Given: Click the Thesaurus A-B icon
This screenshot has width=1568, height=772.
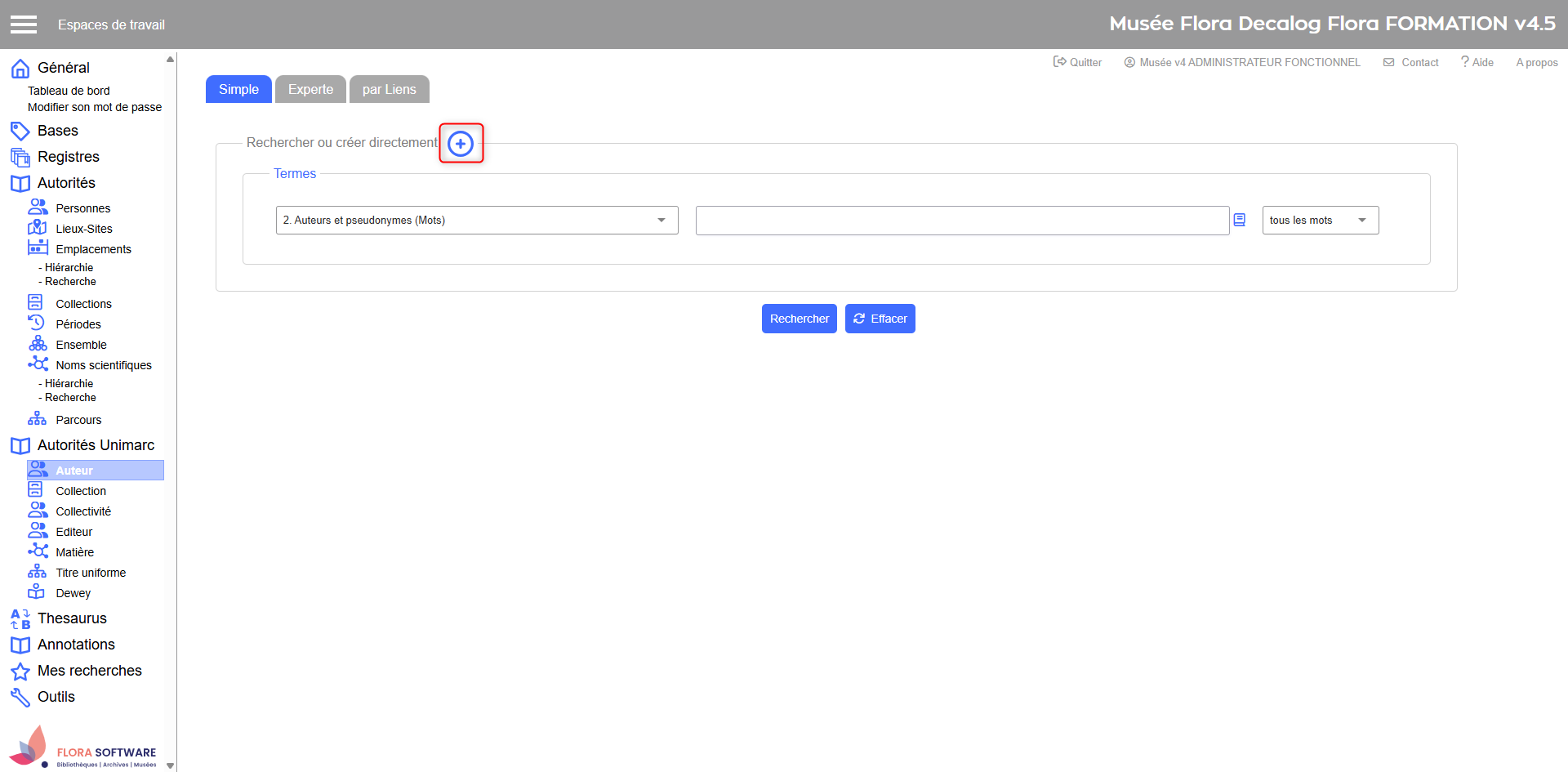Looking at the screenshot, I should point(20,619).
